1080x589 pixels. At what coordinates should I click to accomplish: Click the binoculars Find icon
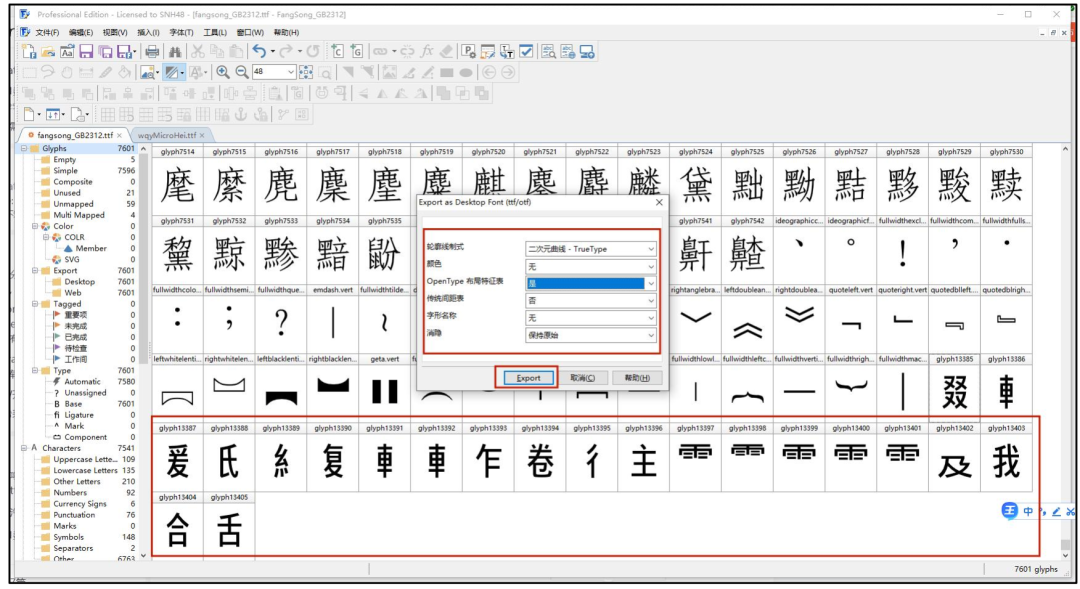(x=175, y=52)
